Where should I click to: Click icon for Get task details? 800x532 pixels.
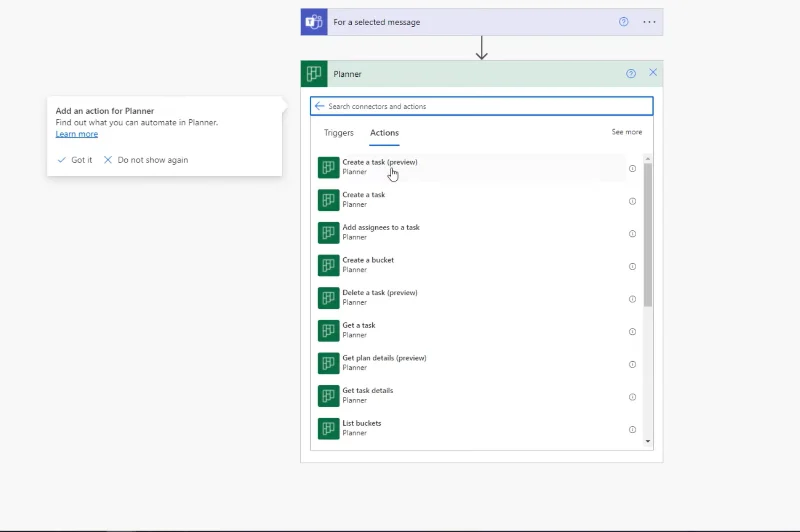329,396
